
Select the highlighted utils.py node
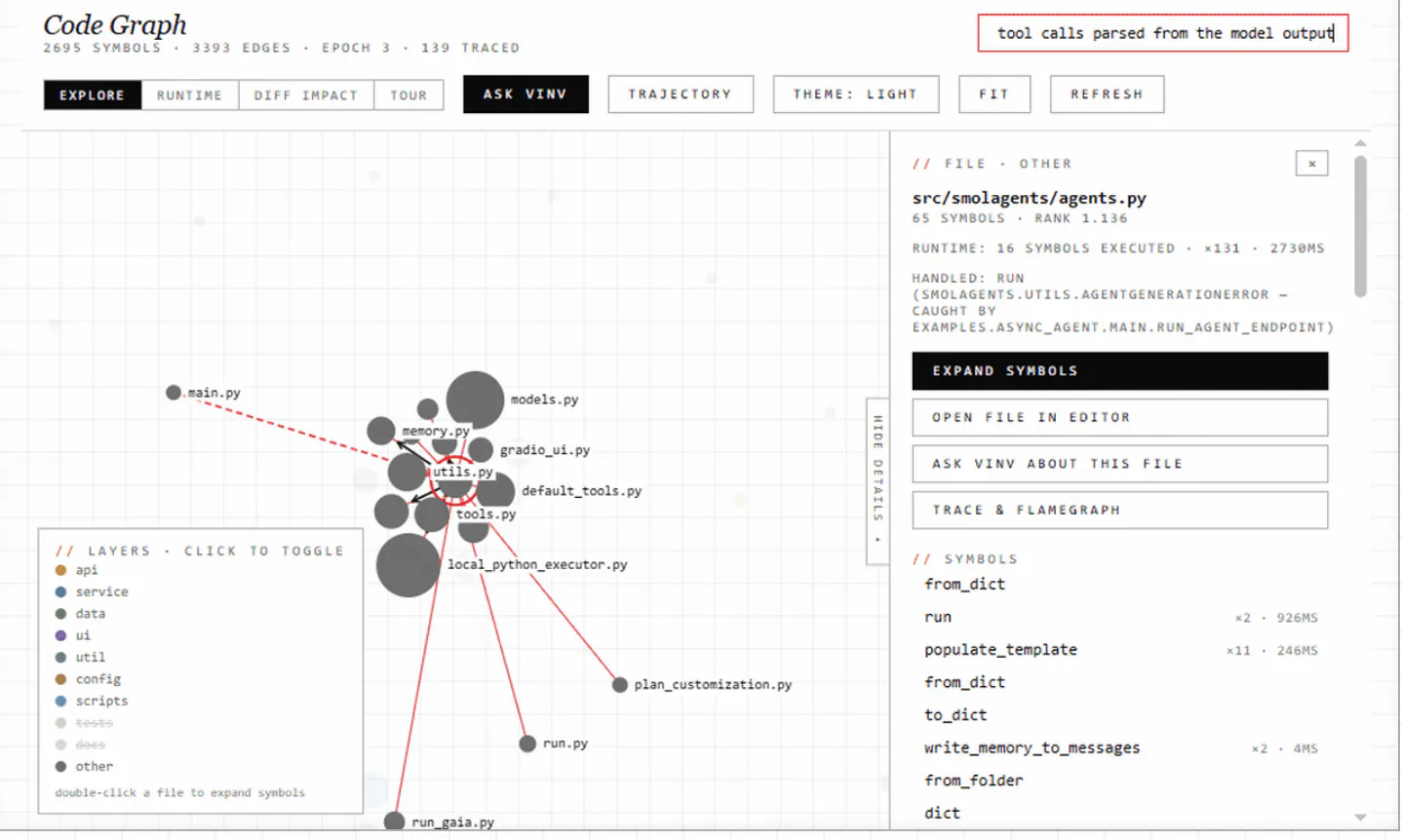click(454, 479)
